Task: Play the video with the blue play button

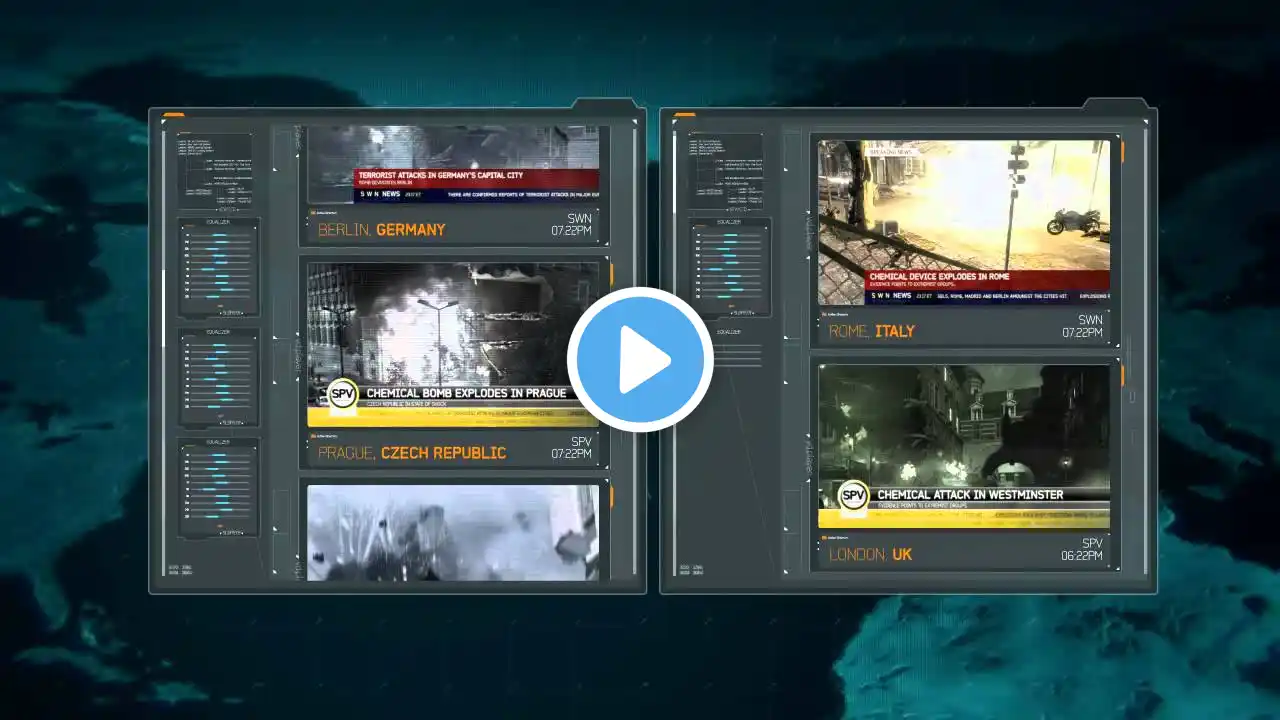Action: click(x=640, y=360)
